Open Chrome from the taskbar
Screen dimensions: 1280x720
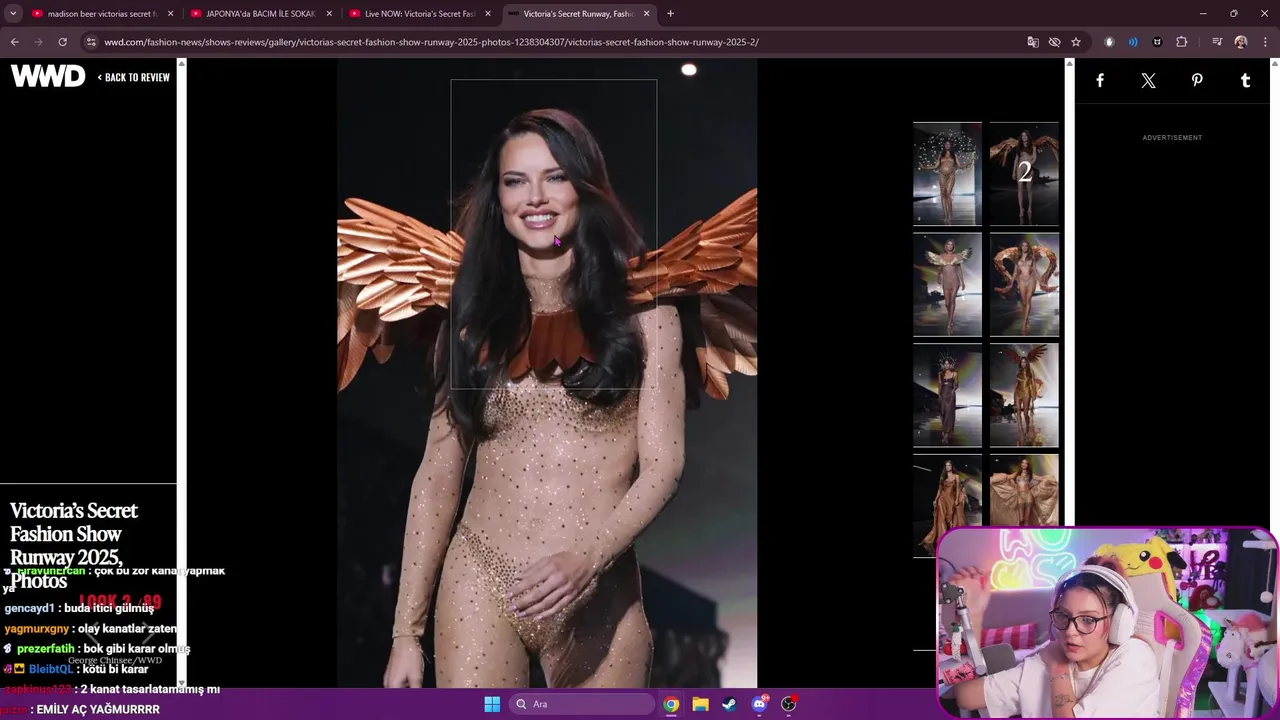coord(671,704)
